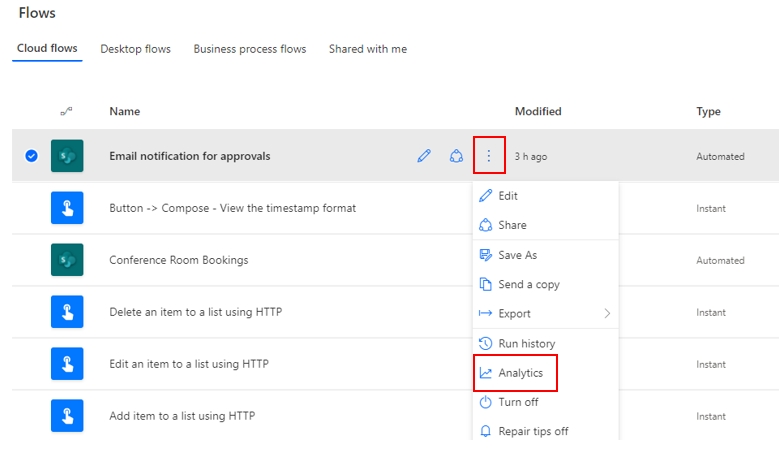Expand the Export submenu chevron
779x472 pixels.
(607, 313)
